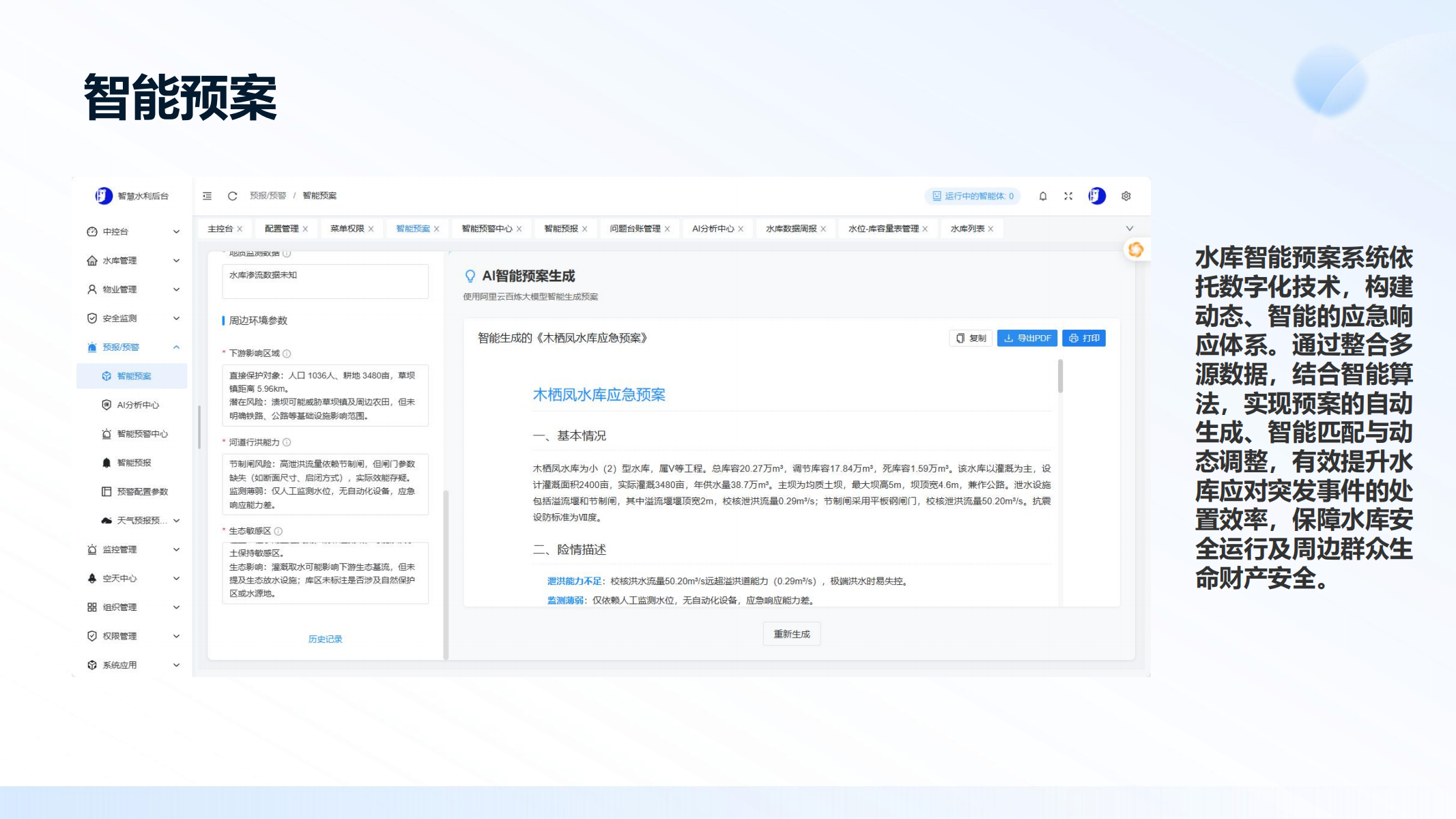Click the orange floating assistant icon
The height and width of the screenshot is (819, 1456).
[1135, 250]
